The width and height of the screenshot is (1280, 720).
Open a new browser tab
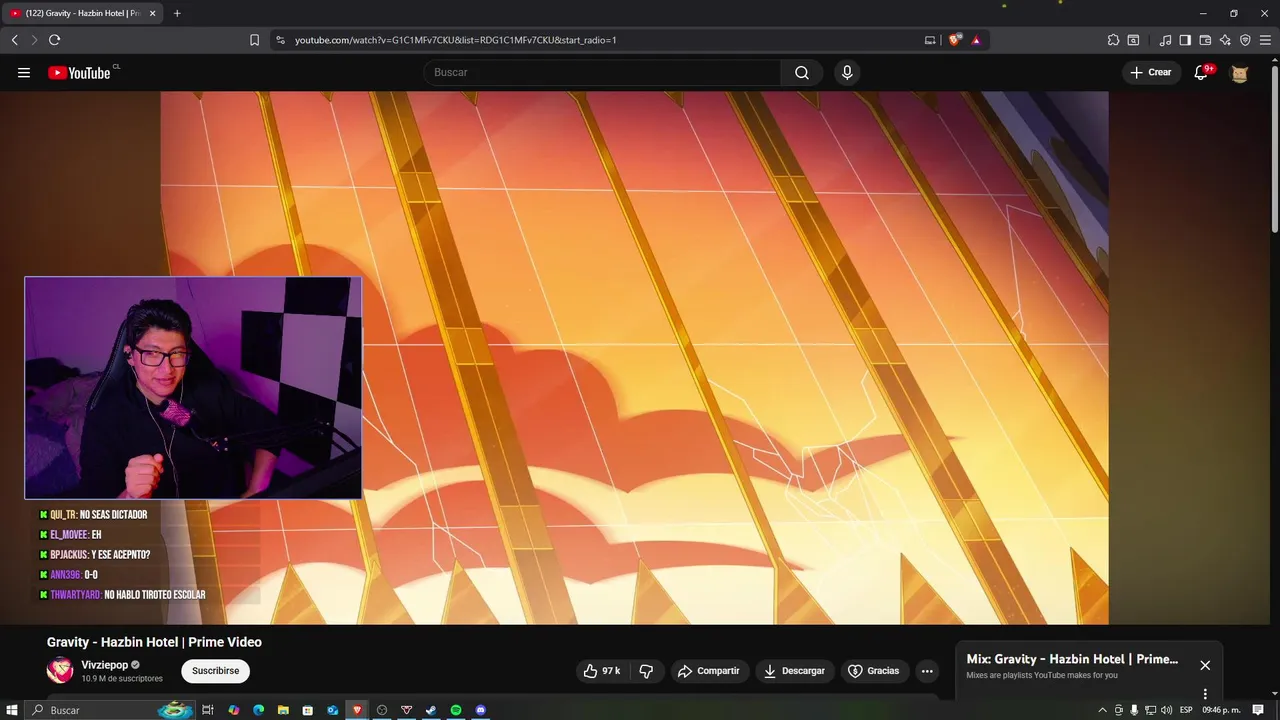177,13
